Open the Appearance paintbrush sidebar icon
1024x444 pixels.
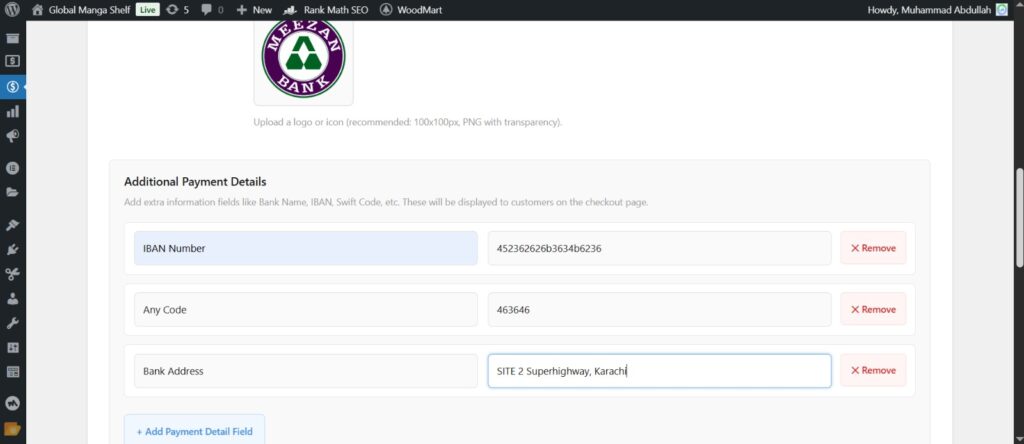click(12, 225)
